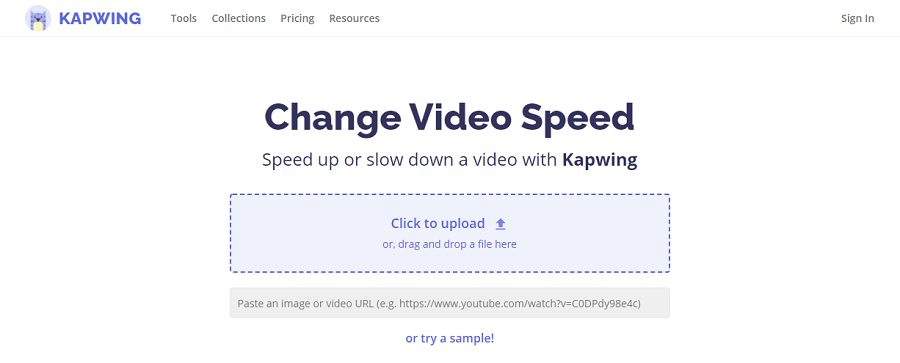Click the dashed border of the upload box
Viewport: 900px width, 363px height.
coord(450,195)
